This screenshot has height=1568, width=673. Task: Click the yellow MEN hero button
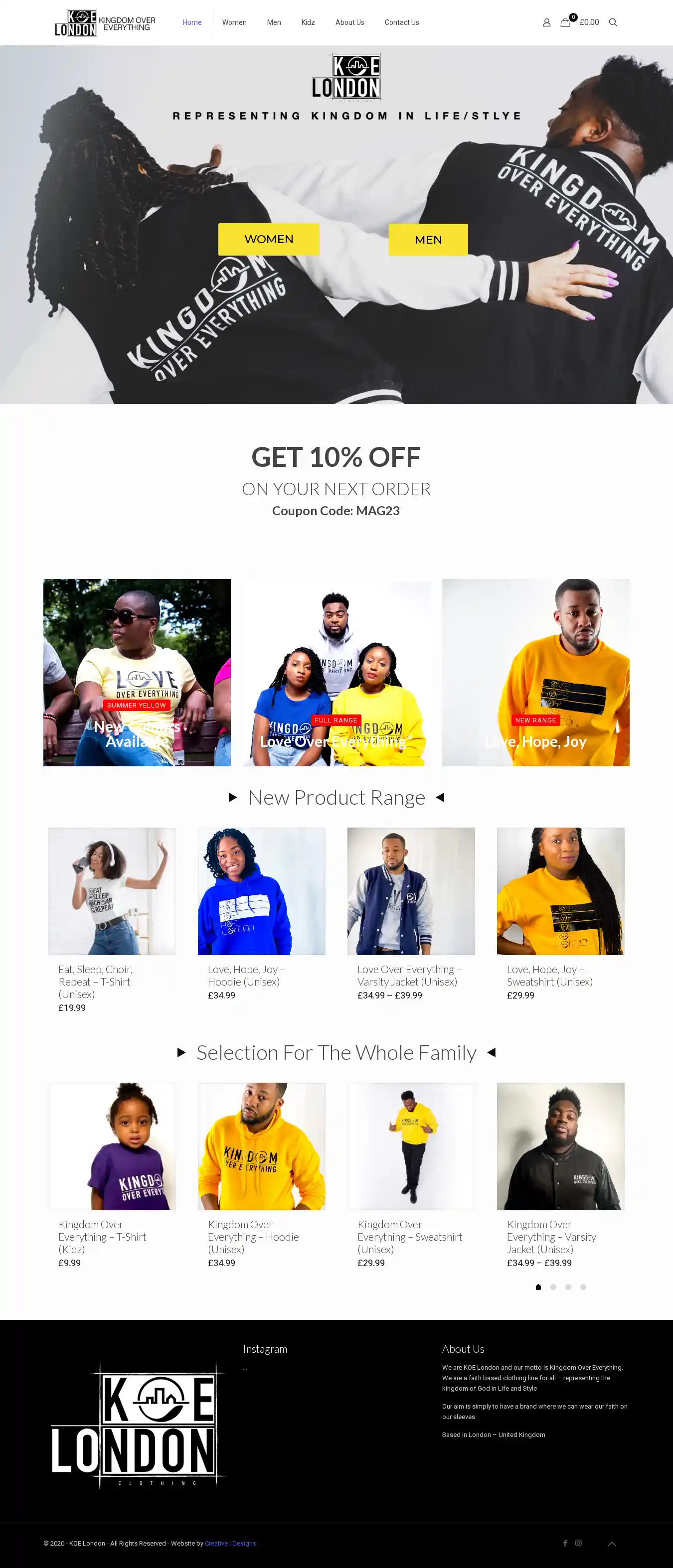pos(428,240)
